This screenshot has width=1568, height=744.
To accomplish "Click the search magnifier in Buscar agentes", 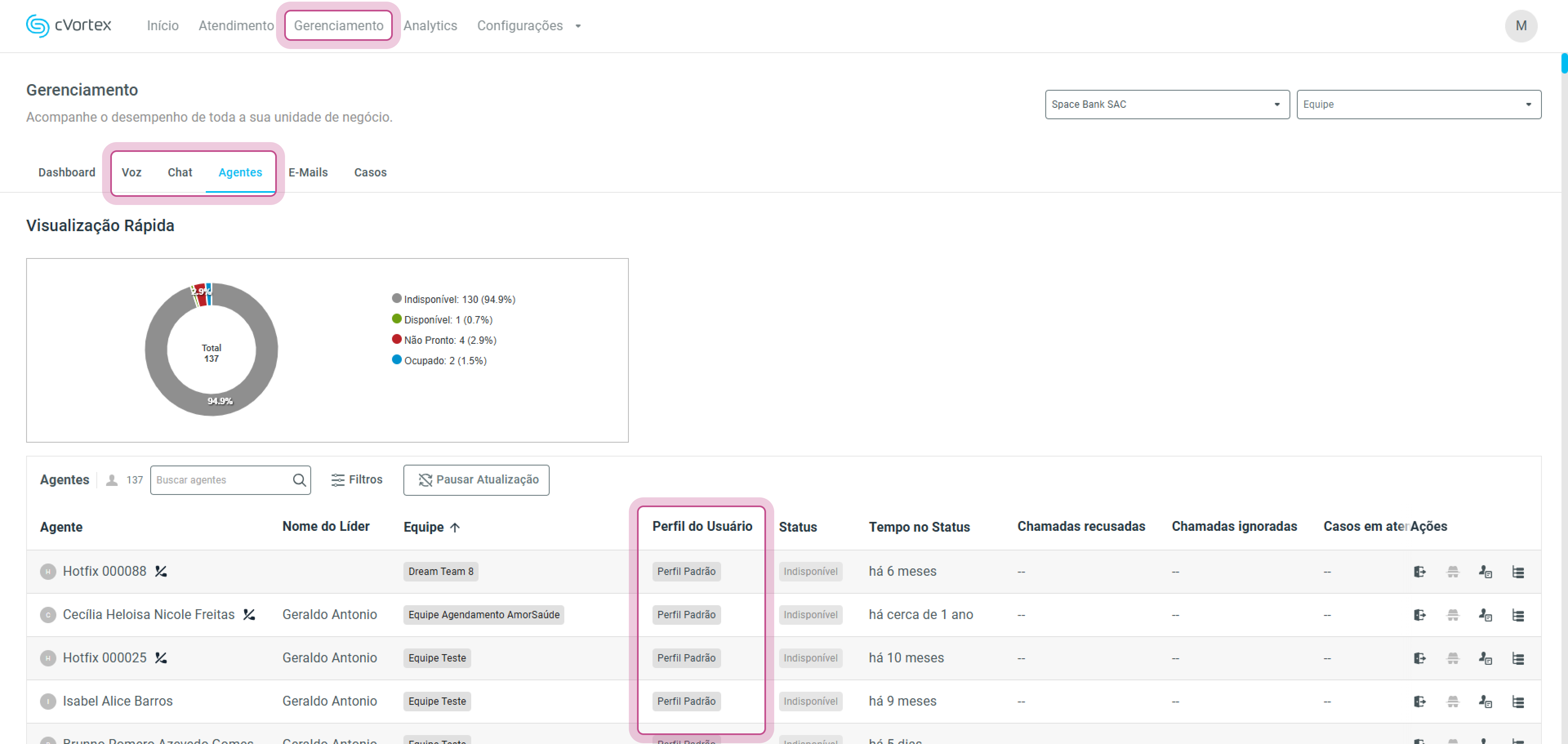I will [299, 480].
